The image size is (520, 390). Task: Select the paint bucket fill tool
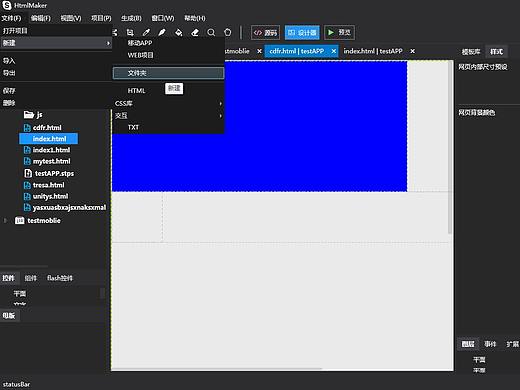point(179,32)
